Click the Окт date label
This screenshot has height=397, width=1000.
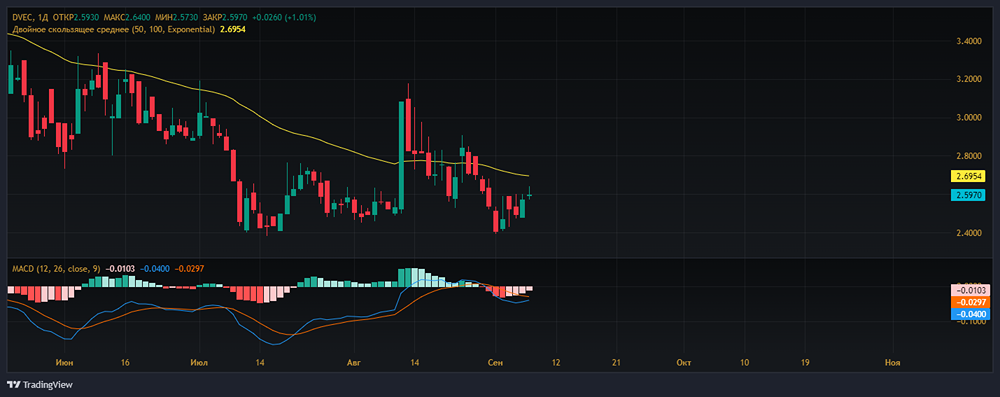(x=684, y=363)
